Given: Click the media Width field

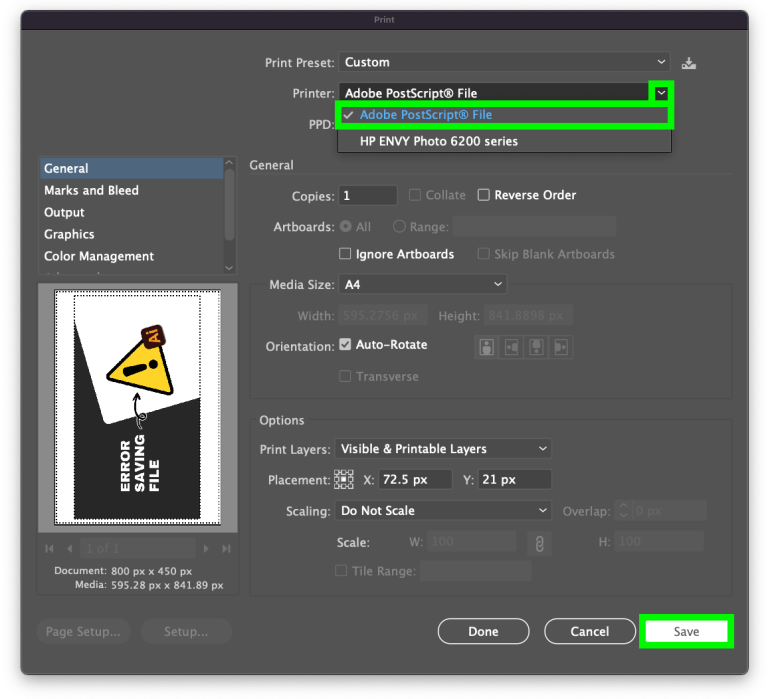Looking at the screenshot, I should pos(383,315).
